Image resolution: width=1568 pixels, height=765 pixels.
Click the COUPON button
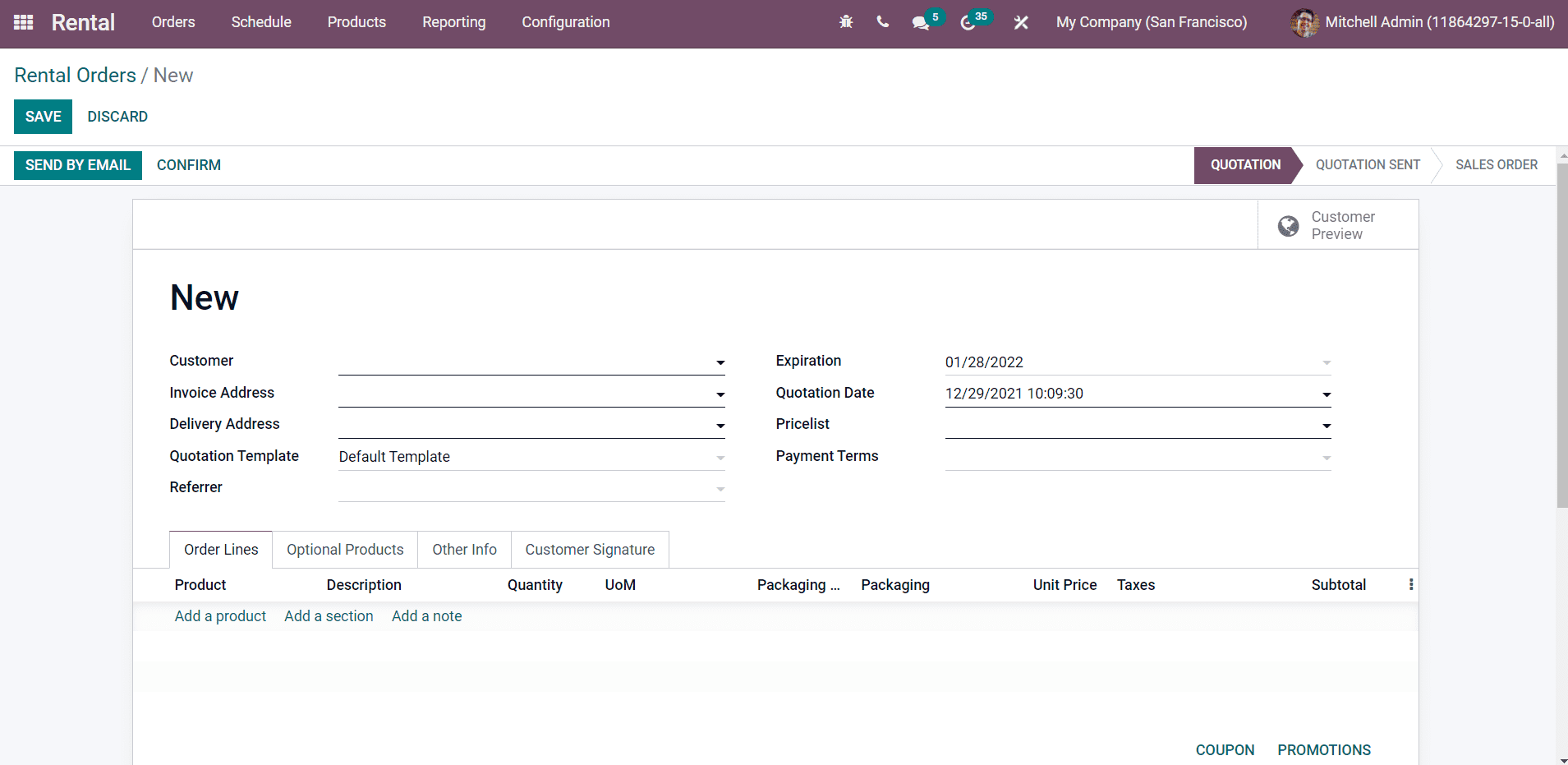[x=1225, y=750]
